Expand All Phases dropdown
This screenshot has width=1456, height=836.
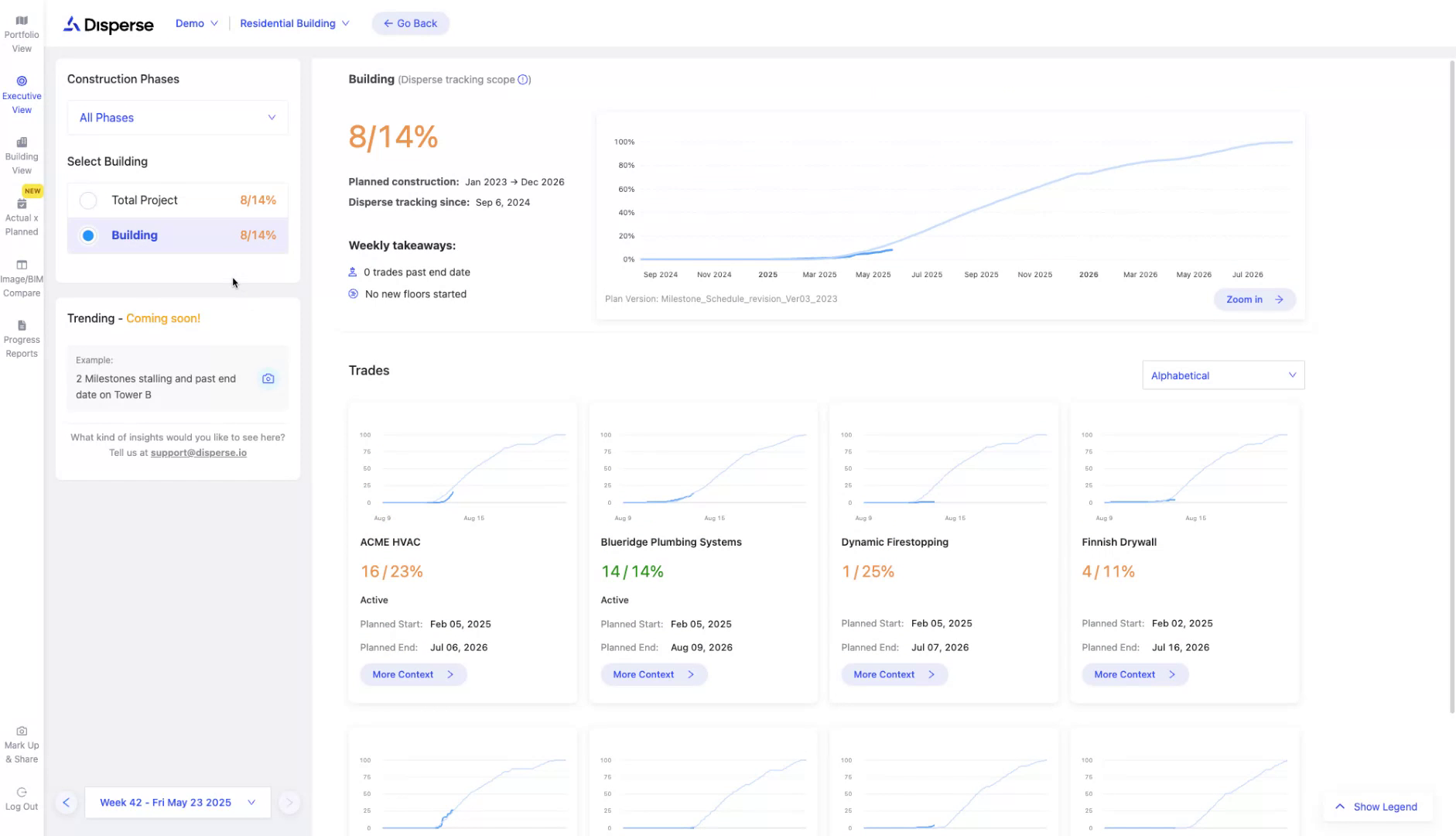177,118
